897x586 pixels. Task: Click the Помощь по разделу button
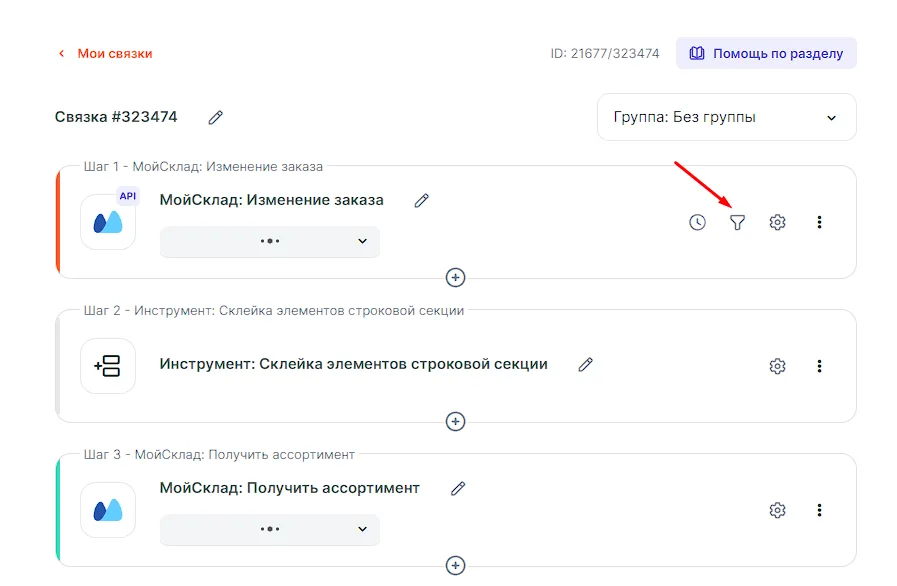coord(766,53)
